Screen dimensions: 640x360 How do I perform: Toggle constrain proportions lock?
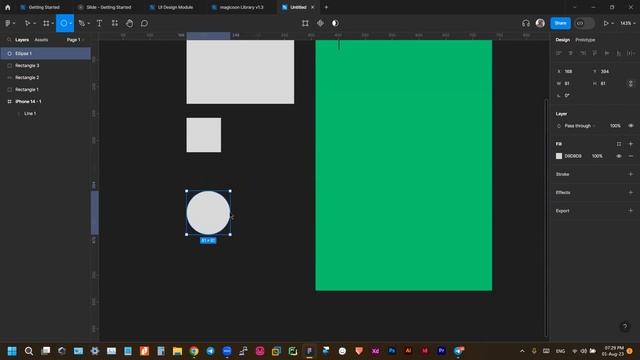click(x=631, y=84)
